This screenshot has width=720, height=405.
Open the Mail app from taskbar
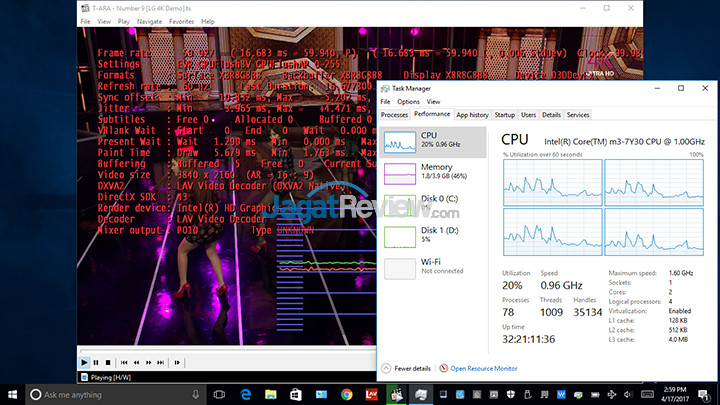321,394
